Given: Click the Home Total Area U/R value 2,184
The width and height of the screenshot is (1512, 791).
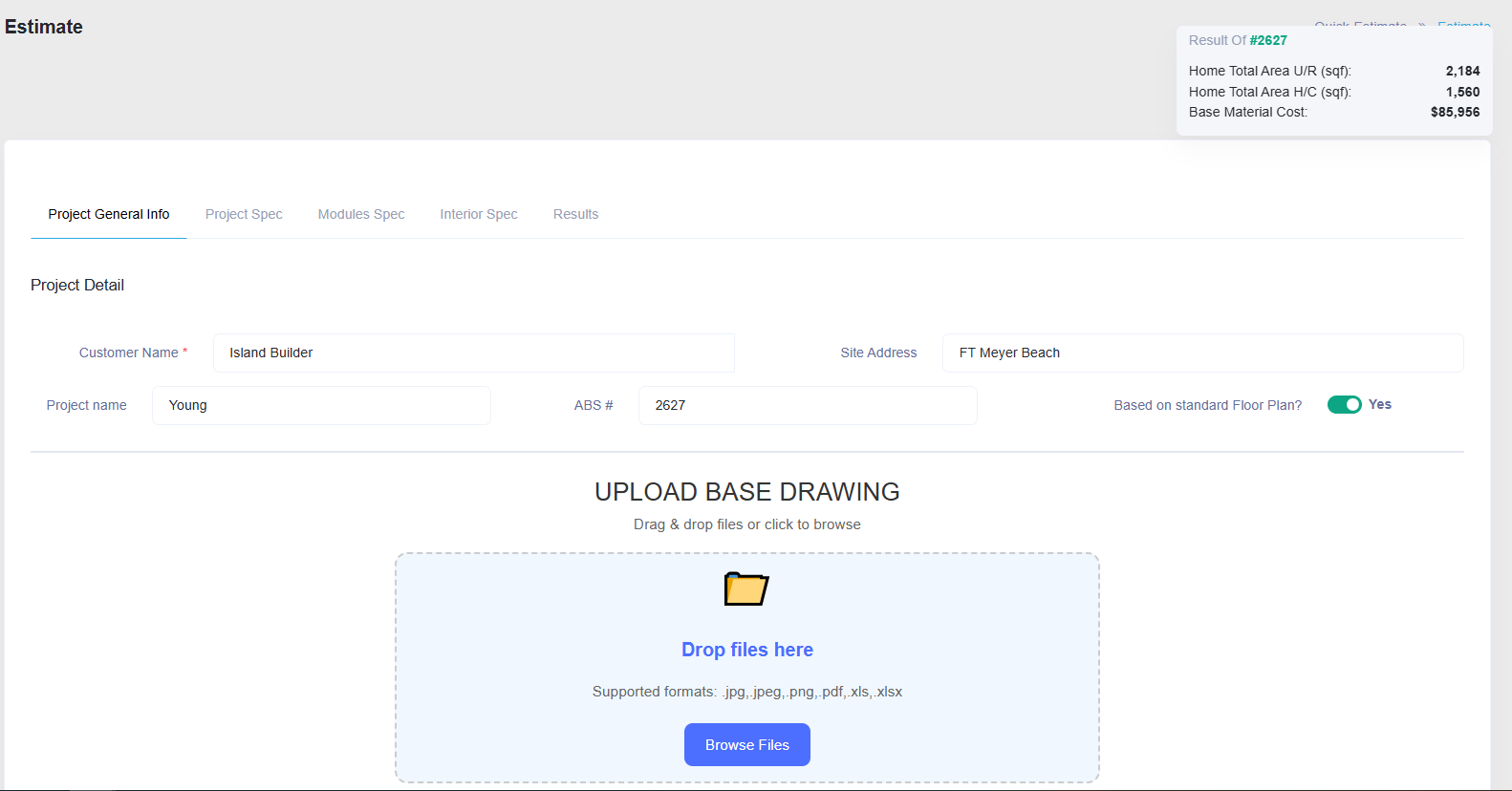Looking at the screenshot, I should pos(1462,71).
